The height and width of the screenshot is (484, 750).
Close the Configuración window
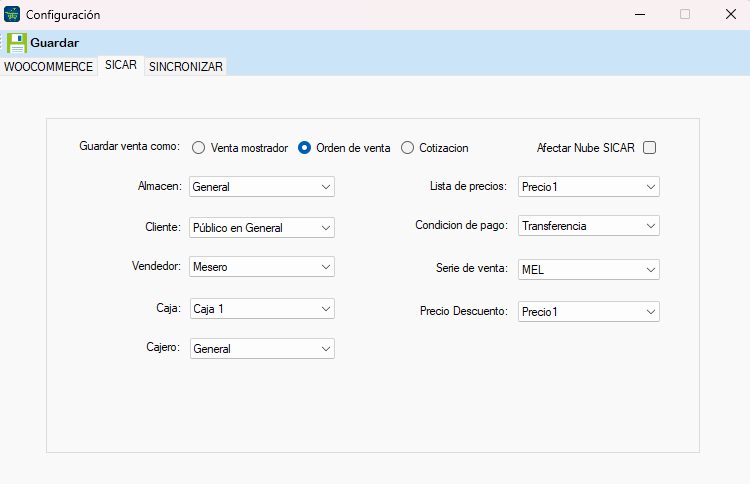pos(730,15)
